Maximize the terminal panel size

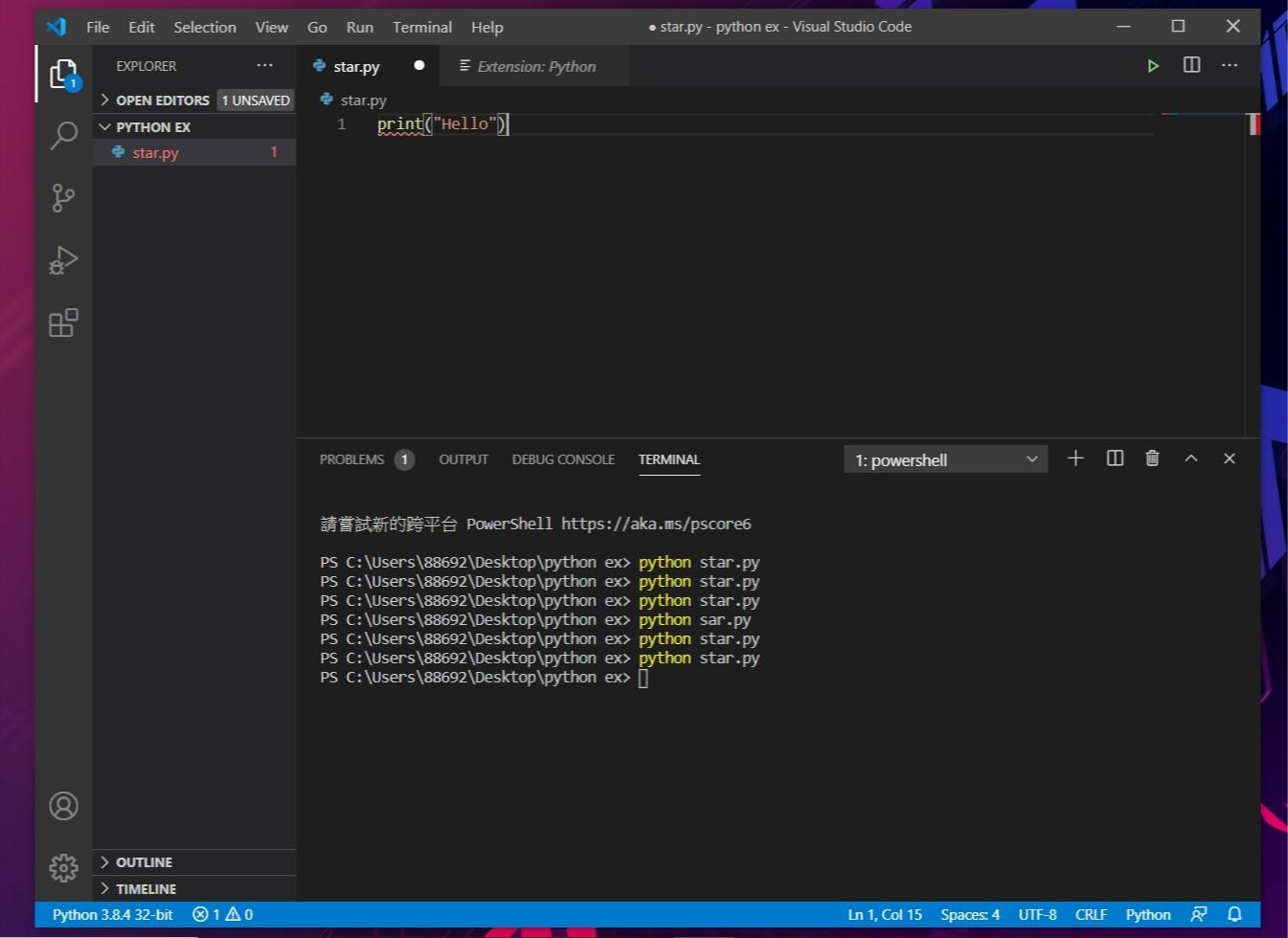coord(1190,458)
